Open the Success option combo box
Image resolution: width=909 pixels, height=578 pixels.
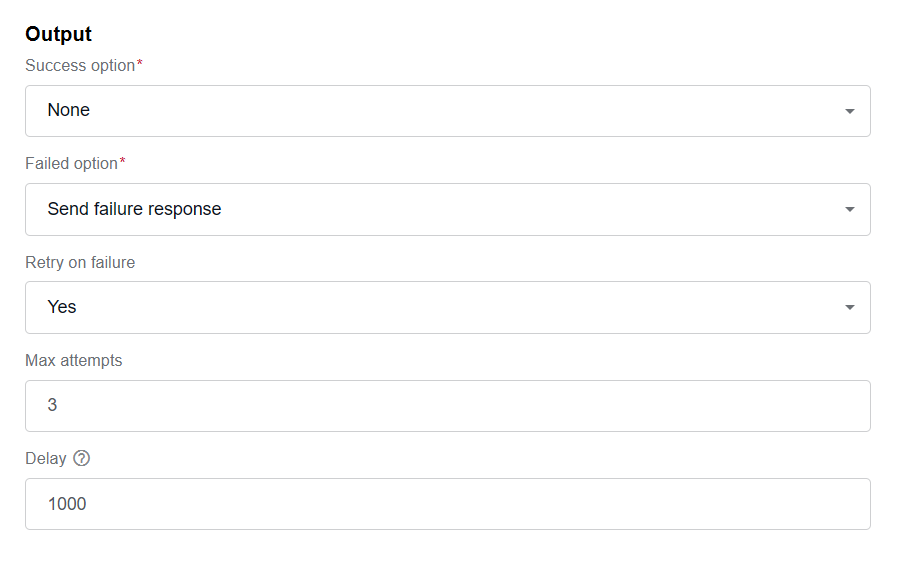click(x=448, y=111)
